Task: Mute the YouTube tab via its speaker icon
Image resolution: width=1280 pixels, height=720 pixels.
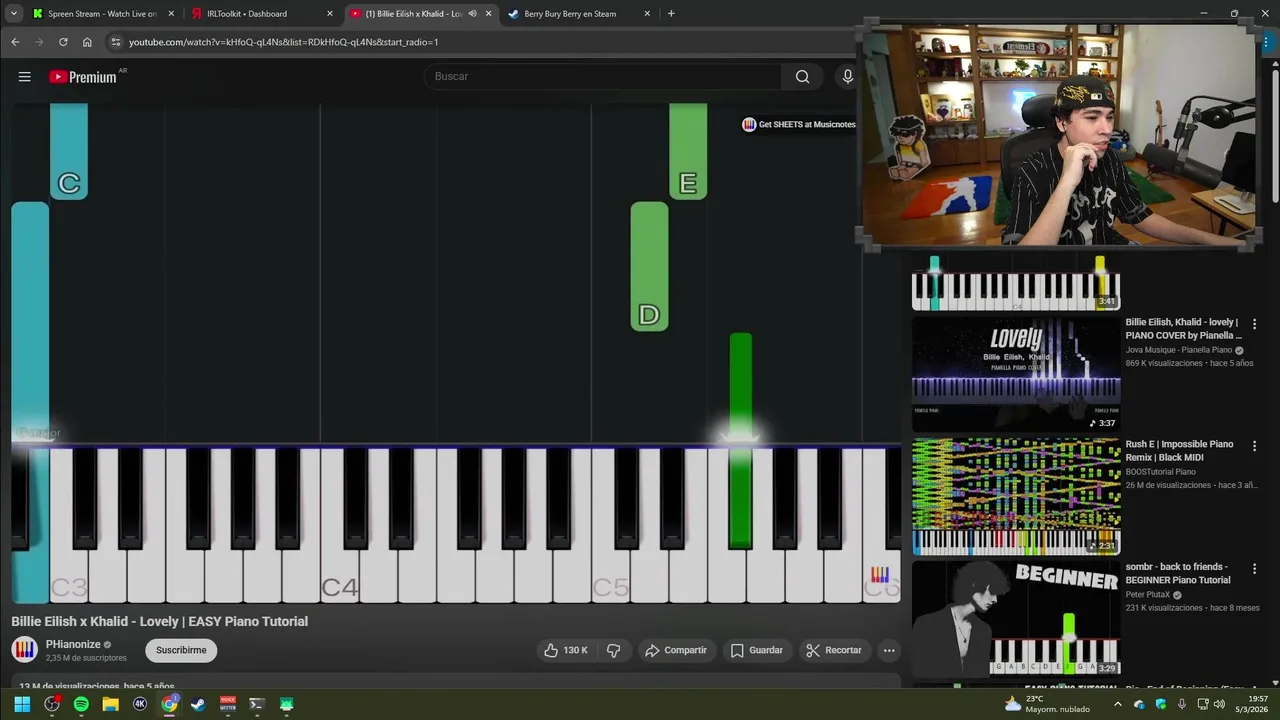Action: tap(472, 14)
